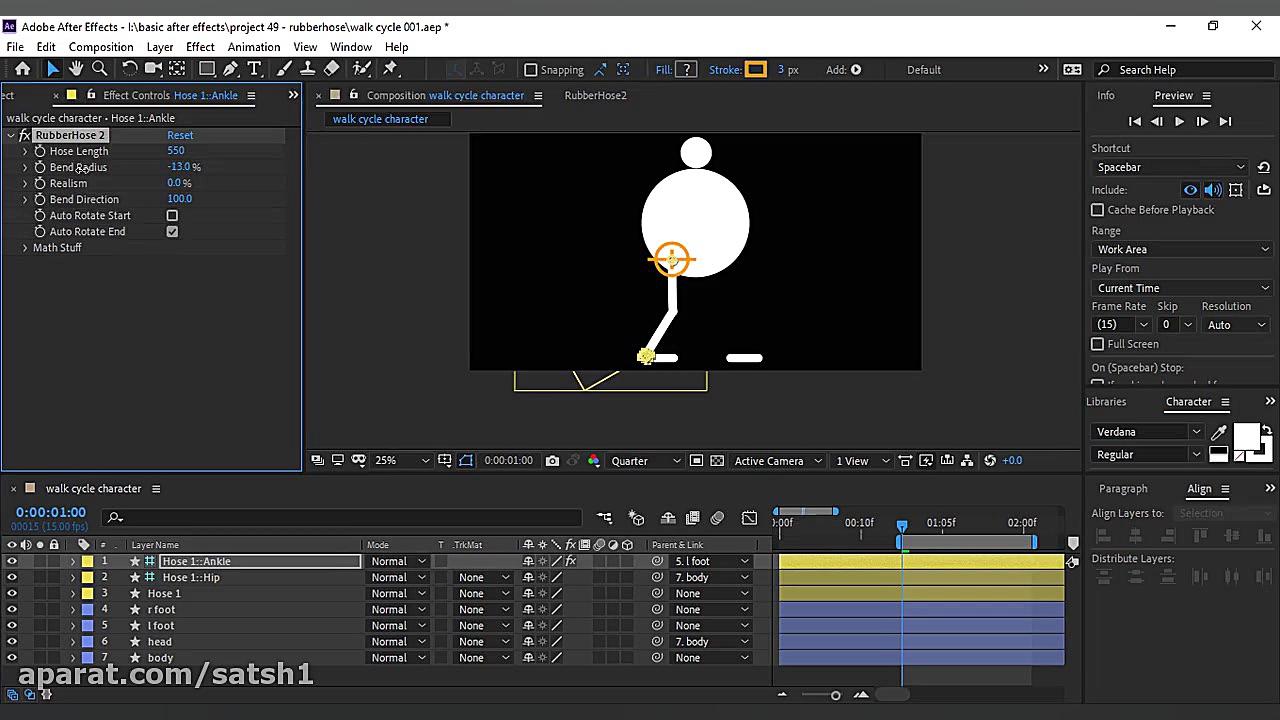Click the eyedropper in Character panel

[1218, 432]
